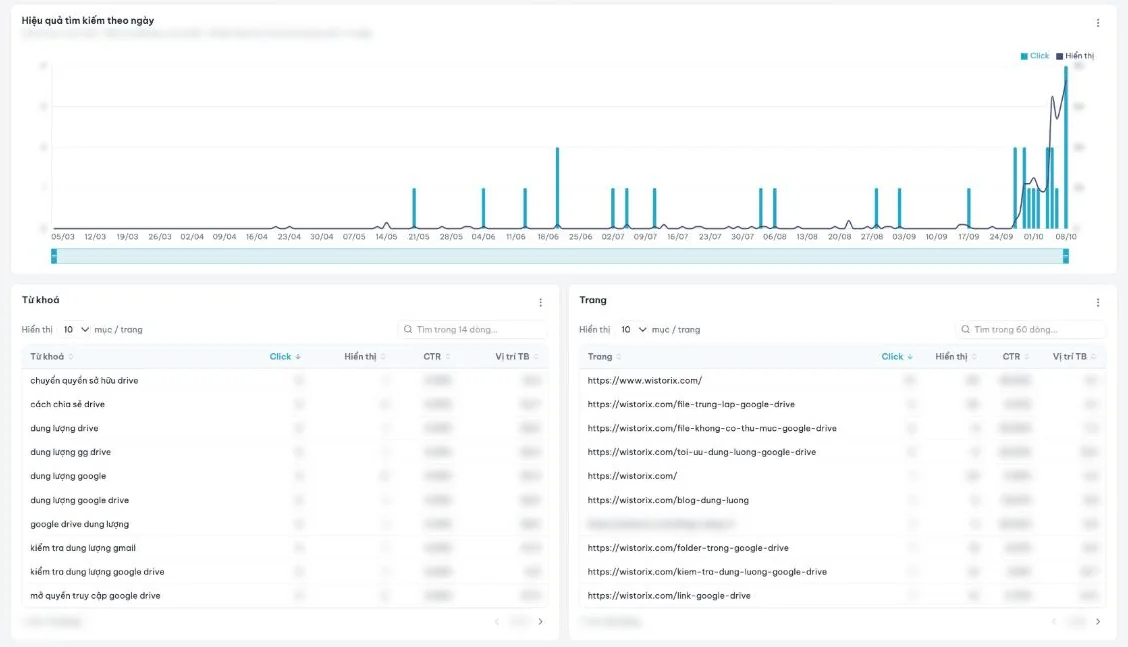
Task: Sort page table by Vị trí TB column
Action: pos(1074,356)
